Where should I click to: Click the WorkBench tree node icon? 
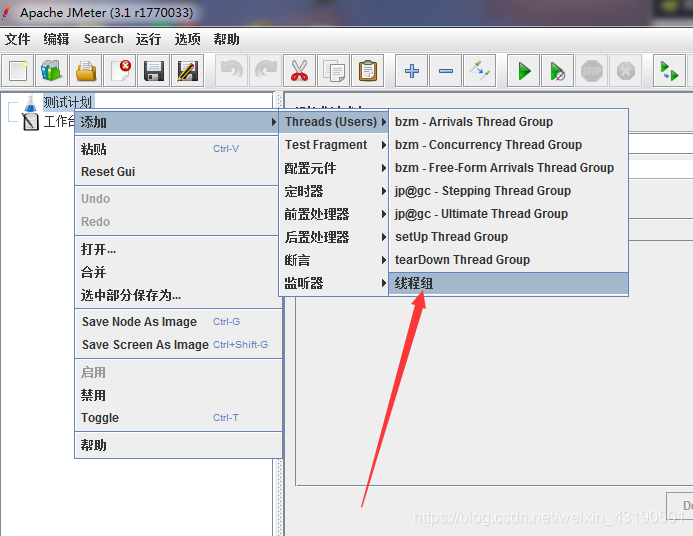[x=30, y=122]
